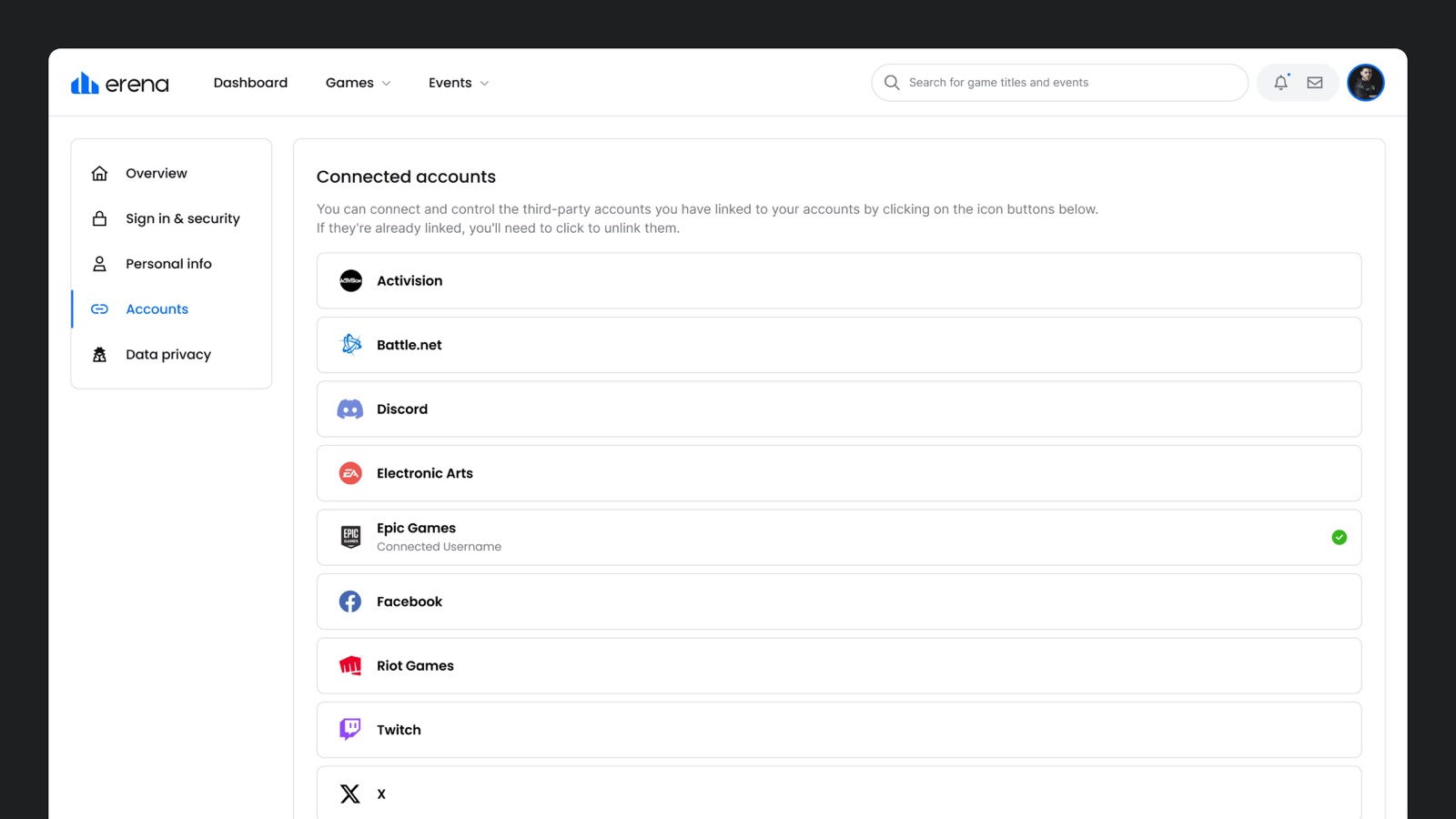Viewport: 1456px width, 819px height.
Task: Click the X logo icon
Action: pos(350,794)
